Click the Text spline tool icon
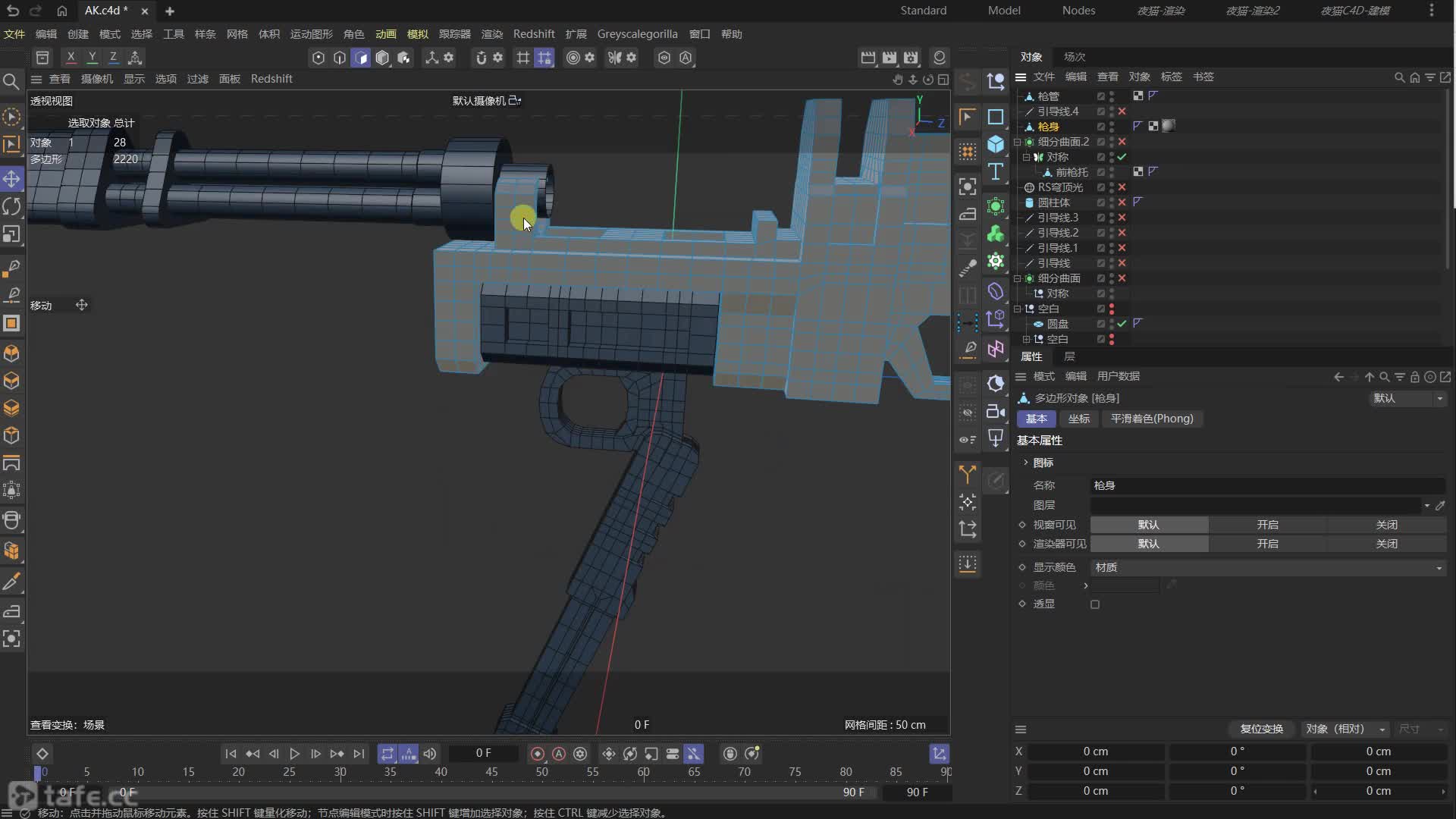This screenshot has height=819, width=1456. coord(996,172)
